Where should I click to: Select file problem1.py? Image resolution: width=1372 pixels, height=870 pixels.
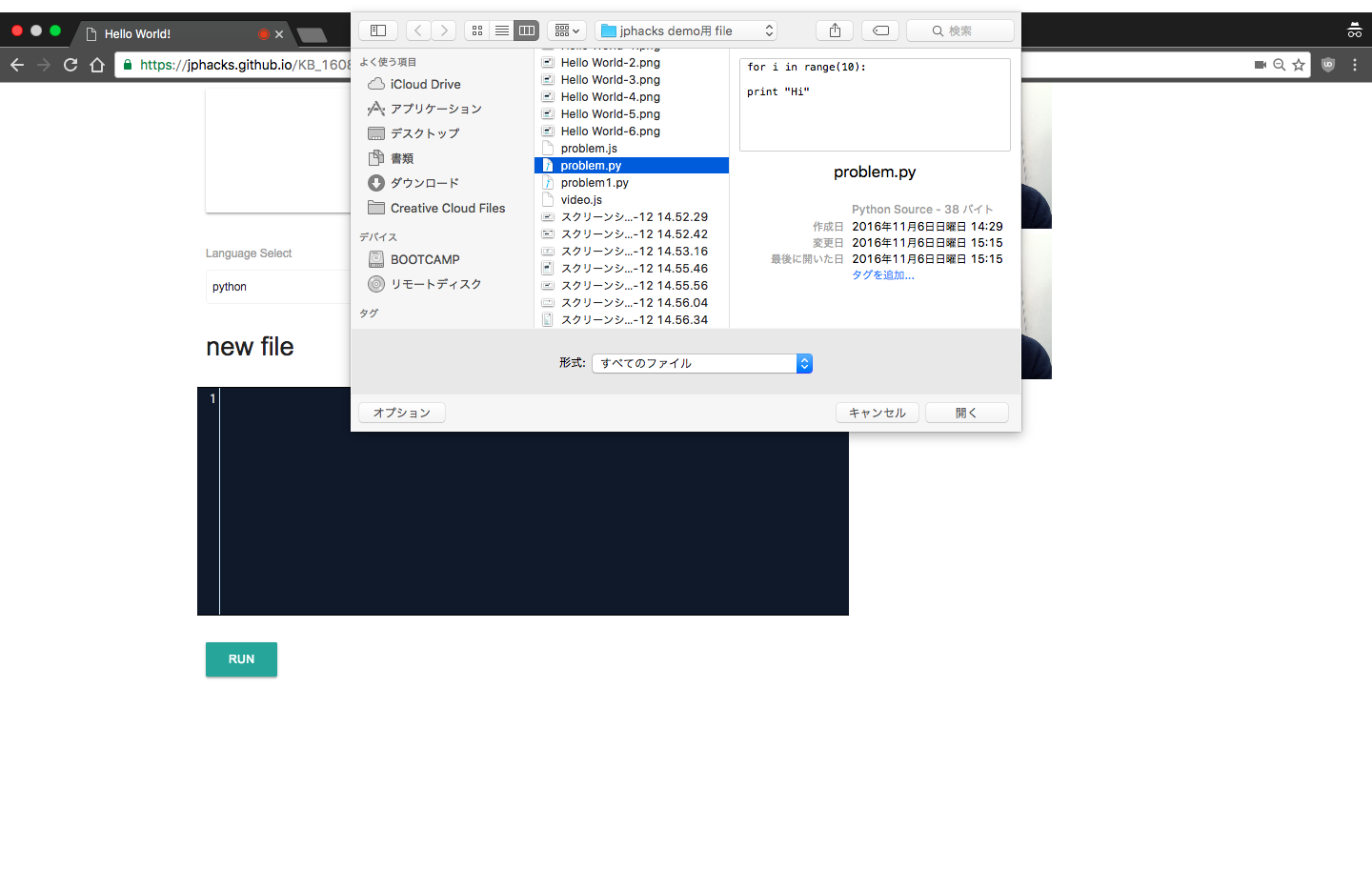(632, 183)
